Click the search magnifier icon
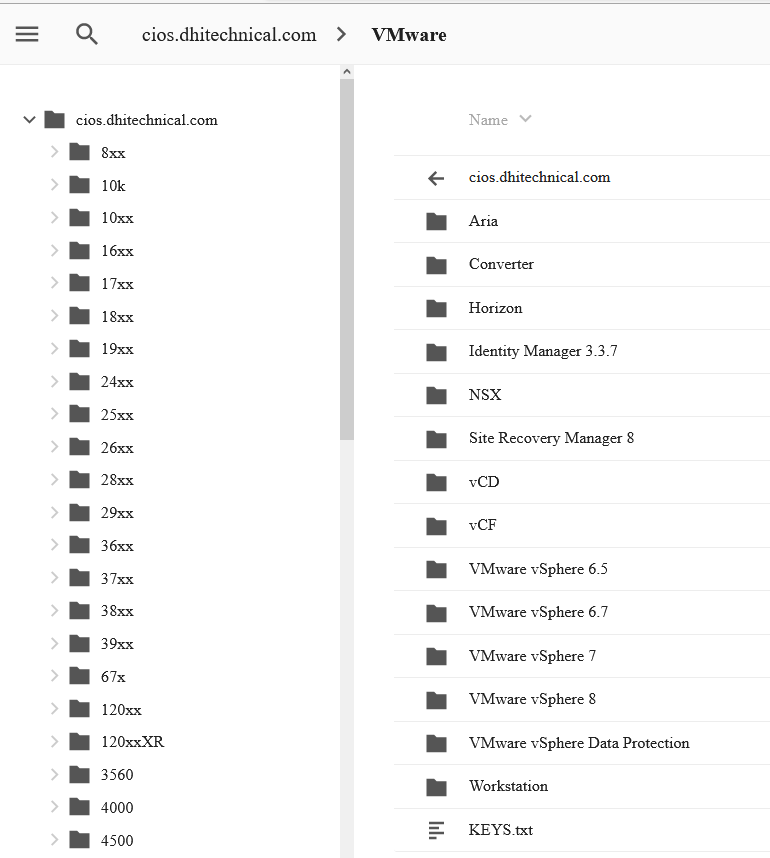This screenshot has height=858, width=770. click(86, 34)
